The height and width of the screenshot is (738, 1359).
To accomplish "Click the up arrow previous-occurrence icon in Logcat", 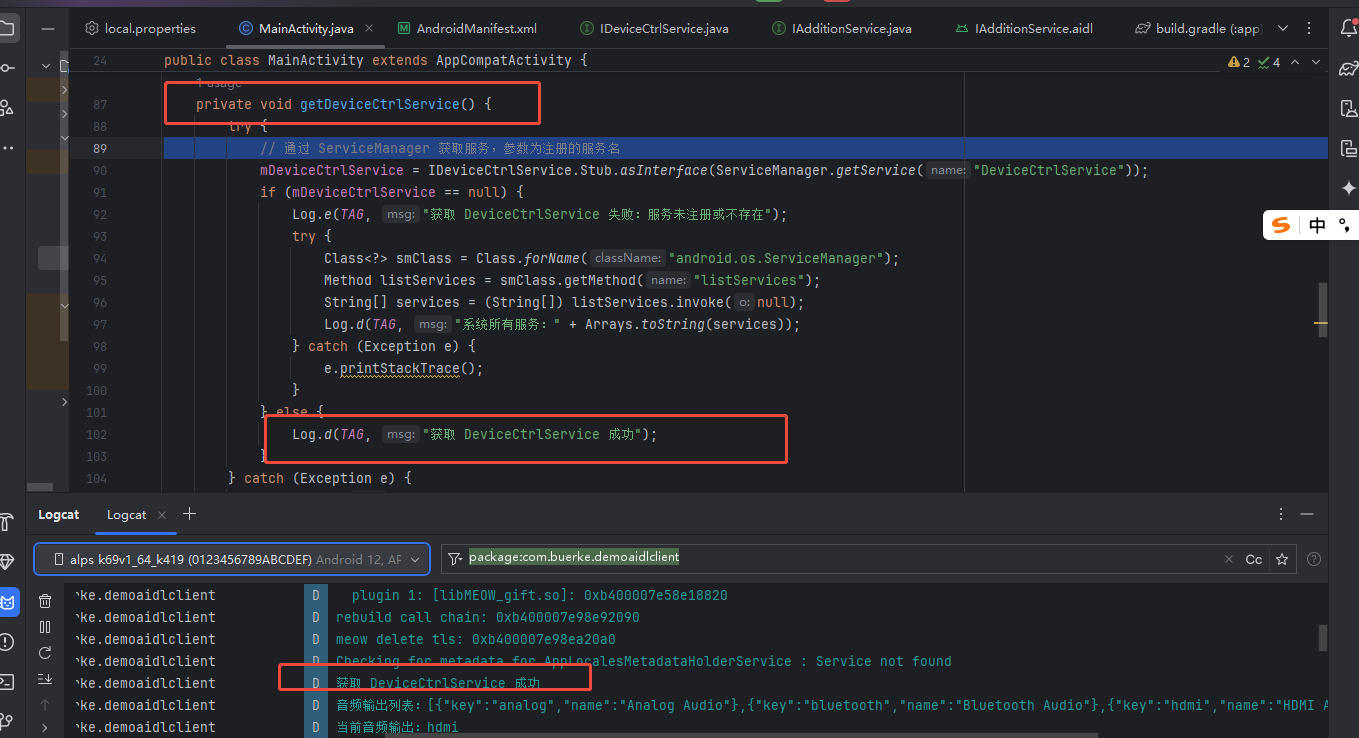I will [45, 705].
